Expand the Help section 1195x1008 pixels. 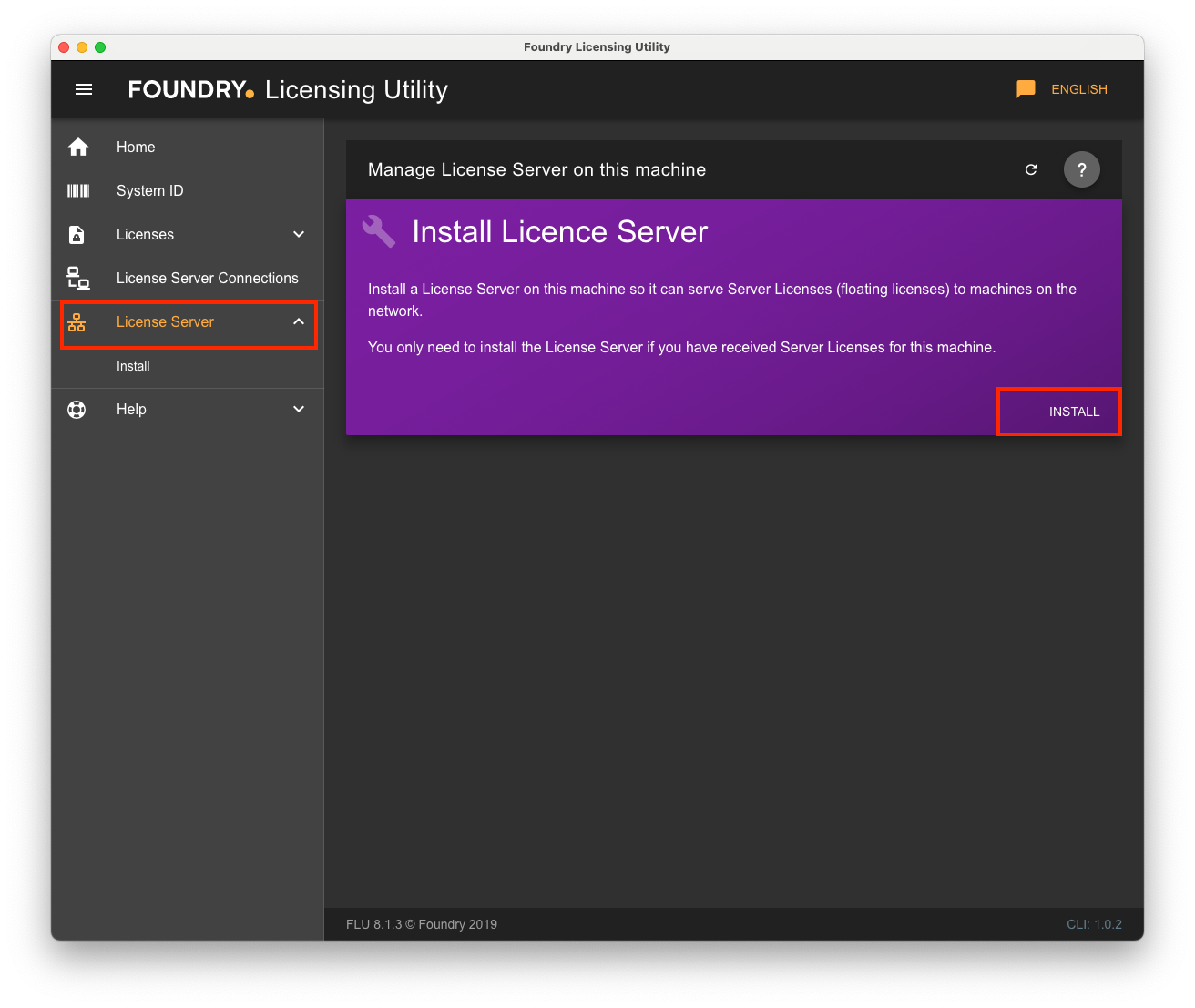pos(299,409)
